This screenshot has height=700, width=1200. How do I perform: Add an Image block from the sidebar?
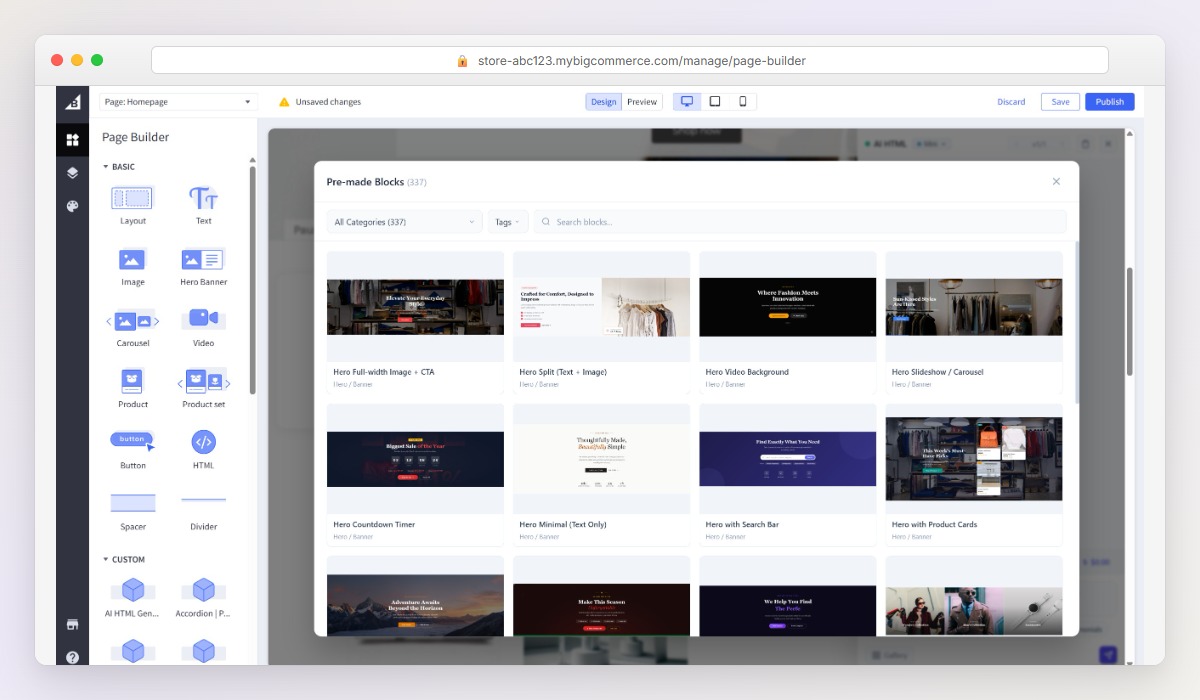click(132, 260)
